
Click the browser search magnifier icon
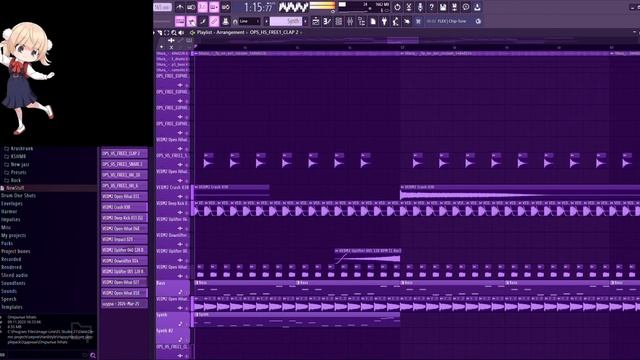coord(93,356)
